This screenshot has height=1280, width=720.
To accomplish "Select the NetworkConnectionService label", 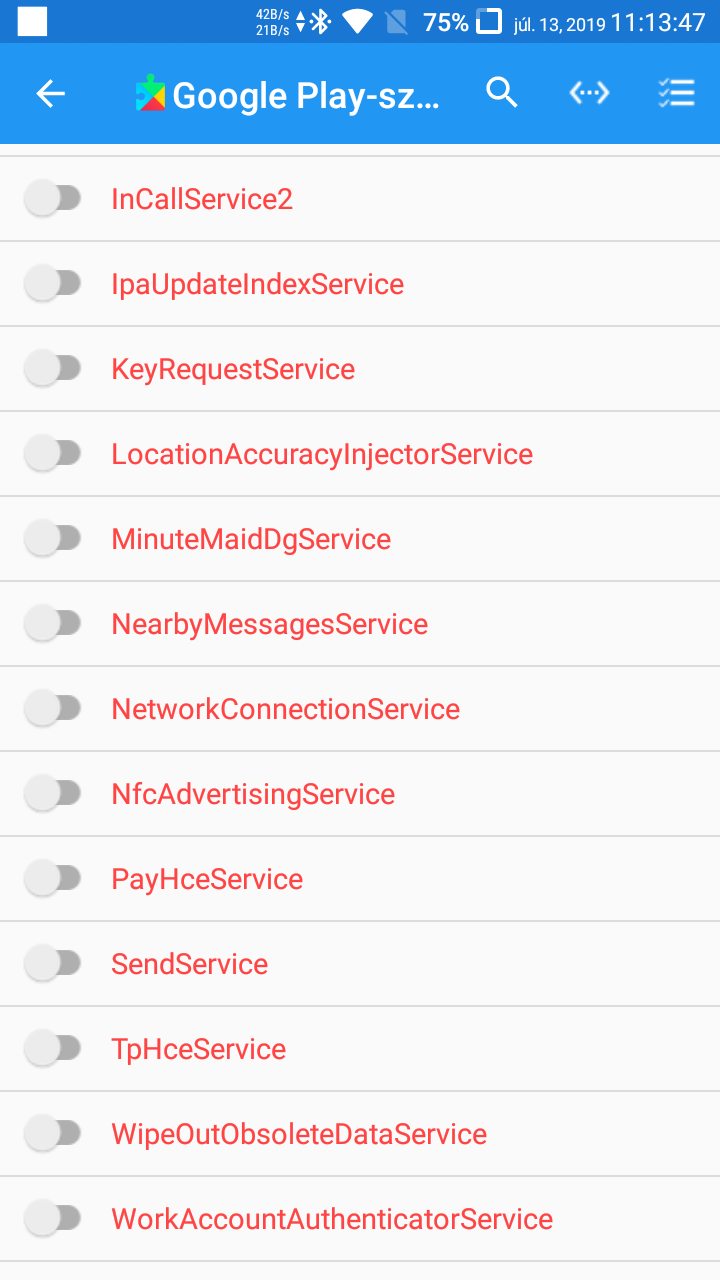I will click(286, 709).
